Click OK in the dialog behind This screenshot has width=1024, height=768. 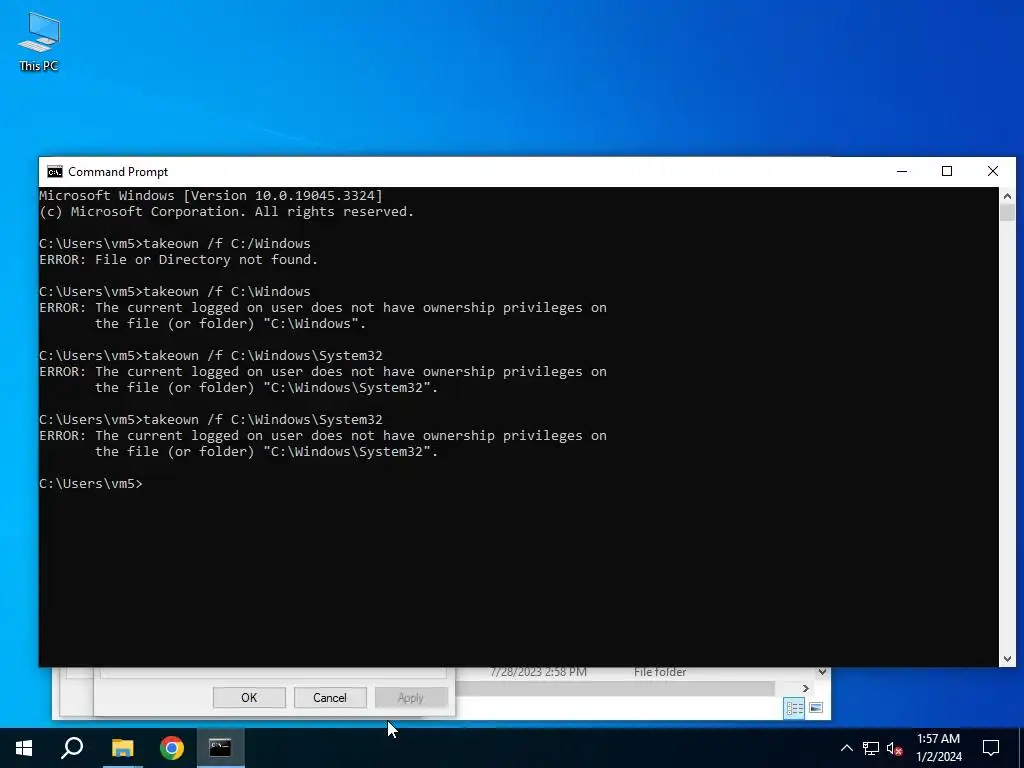coord(249,697)
